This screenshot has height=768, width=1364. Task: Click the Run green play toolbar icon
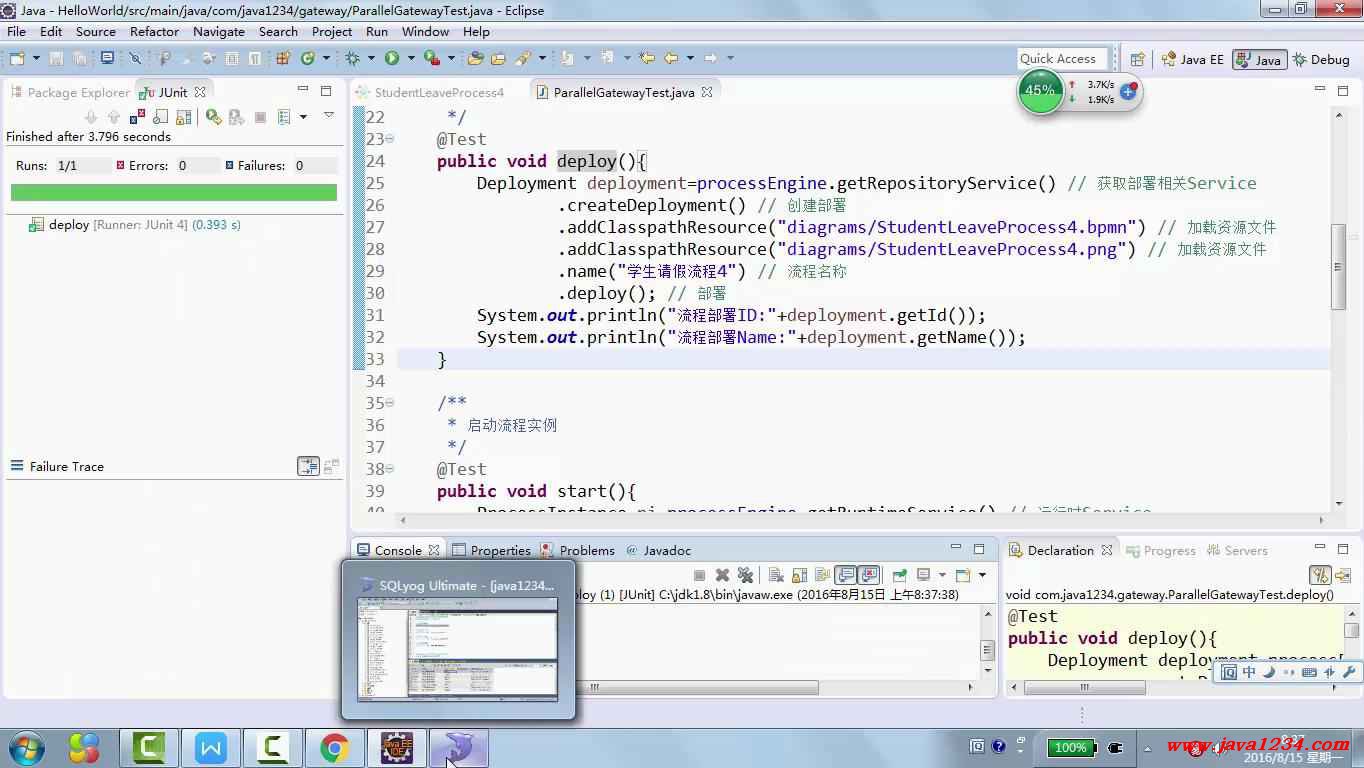tap(393, 58)
